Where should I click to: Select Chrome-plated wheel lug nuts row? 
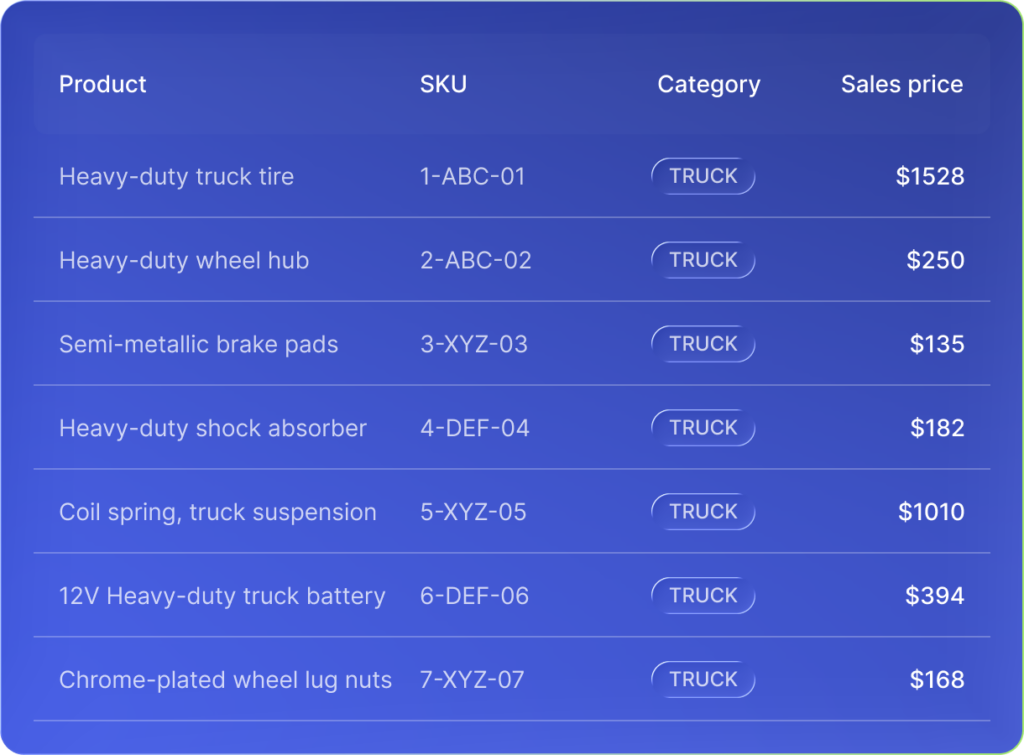click(x=225, y=681)
